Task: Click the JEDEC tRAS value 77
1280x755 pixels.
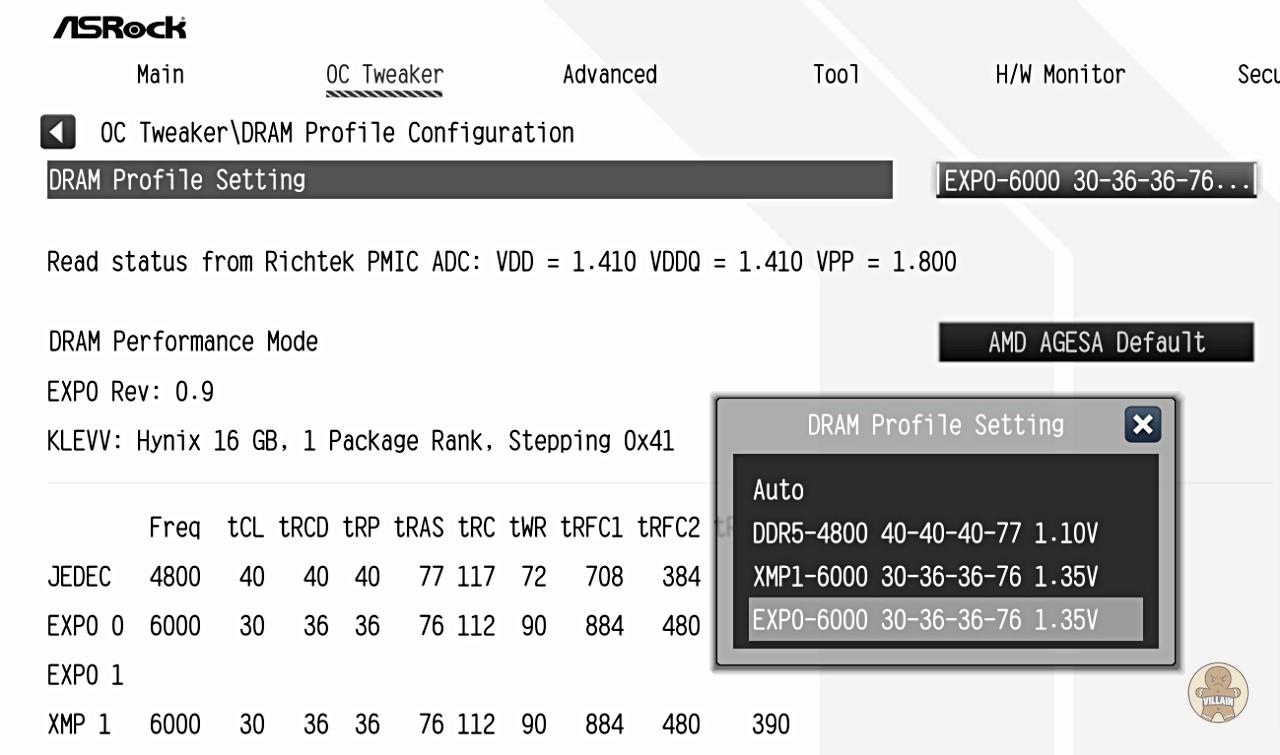Action: tap(431, 577)
